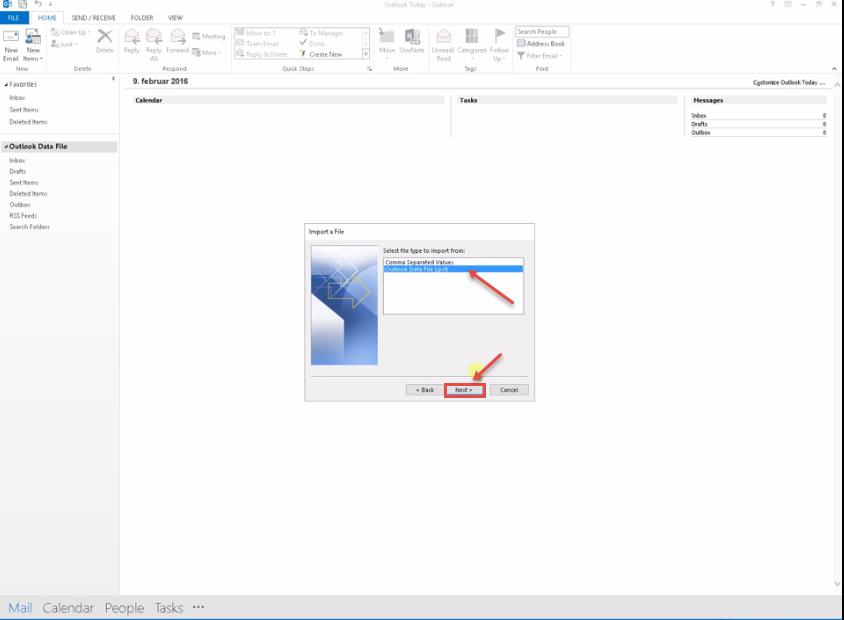Click the Reply All icon
This screenshot has height=620, width=844.
(x=153, y=37)
